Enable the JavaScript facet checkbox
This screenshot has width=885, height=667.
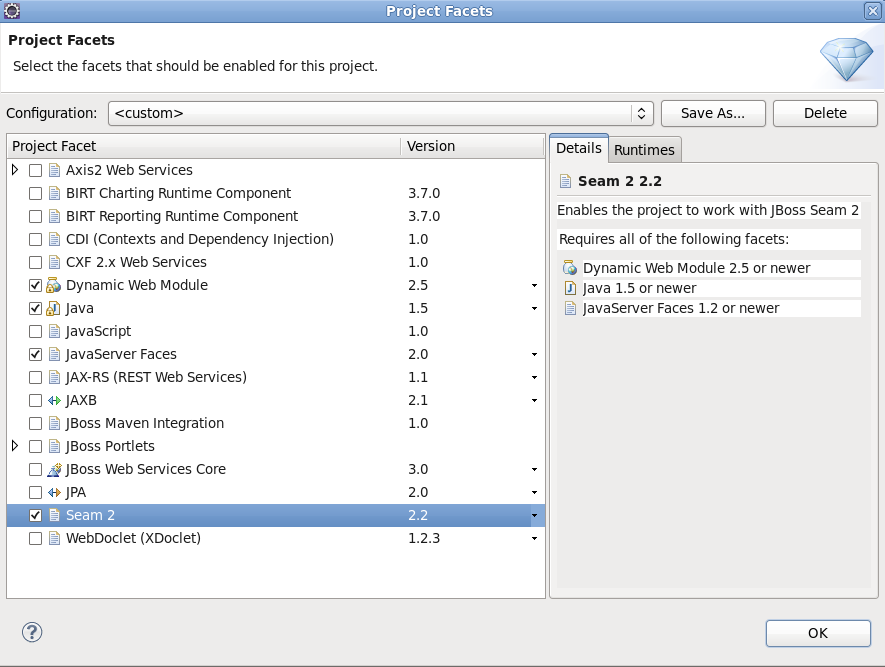pyautogui.click(x=36, y=332)
